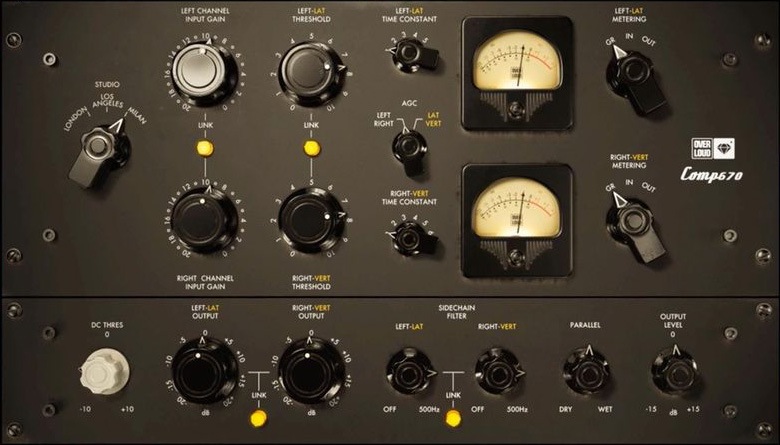This screenshot has height=445, width=780.
Task: Select AGC Left Right mode label
Action: [x=384, y=119]
